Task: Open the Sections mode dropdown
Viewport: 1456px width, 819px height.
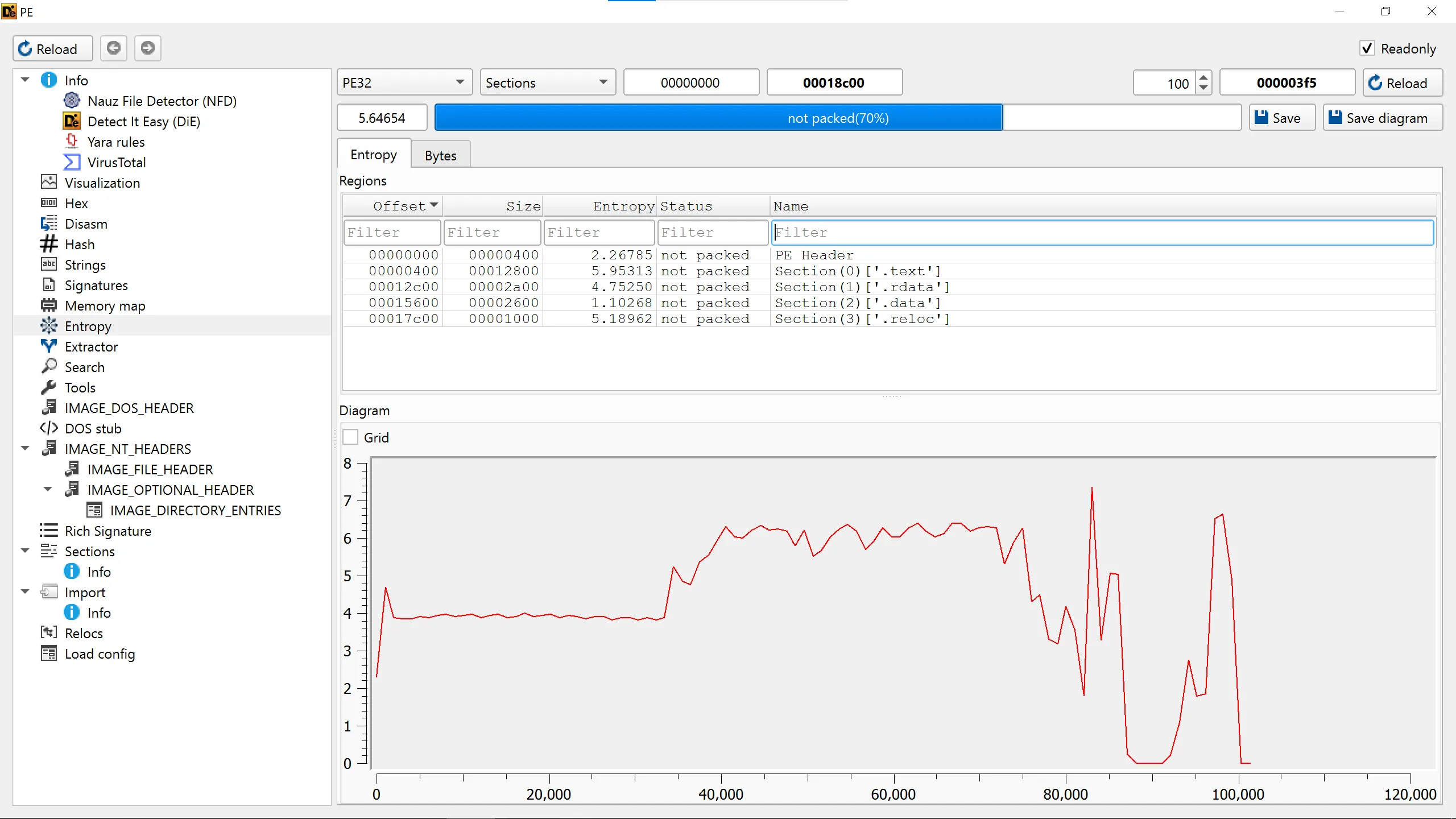Action: [547, 82]
